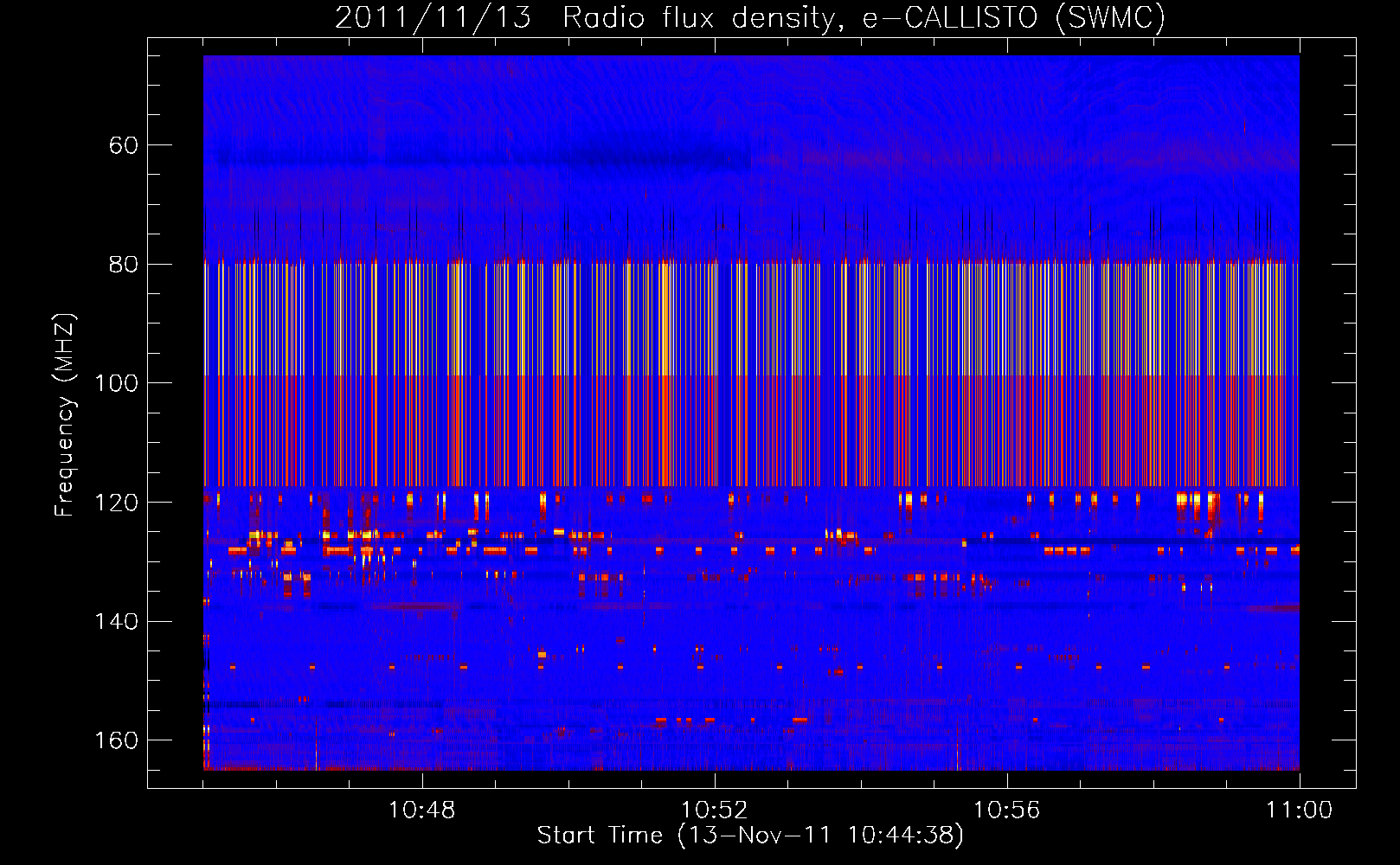Click the 'e-CALLISTO (SWMC)' title text

1014,17
